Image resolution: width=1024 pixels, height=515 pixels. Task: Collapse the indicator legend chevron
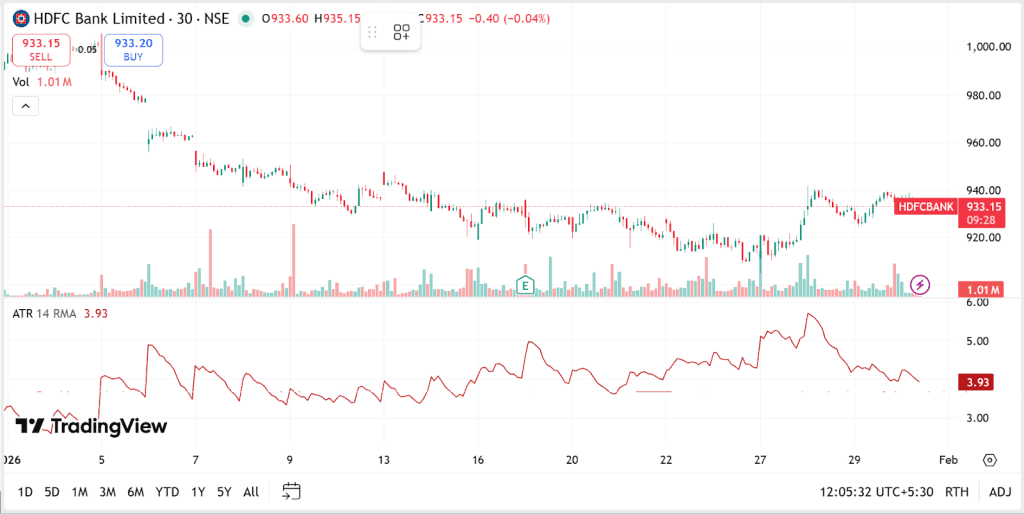click(25, 105)
